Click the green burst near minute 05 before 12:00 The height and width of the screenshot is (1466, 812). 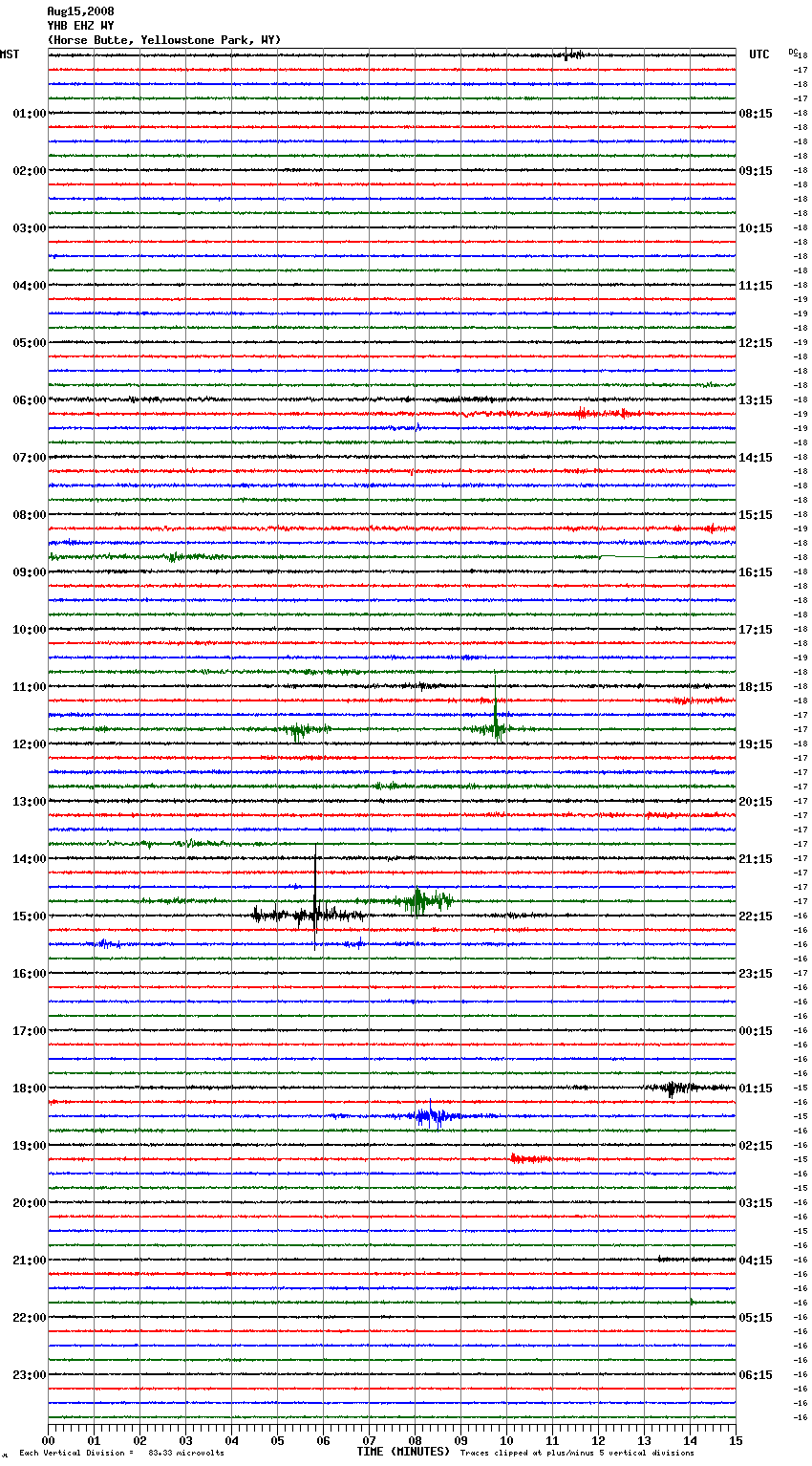(301, 731)
